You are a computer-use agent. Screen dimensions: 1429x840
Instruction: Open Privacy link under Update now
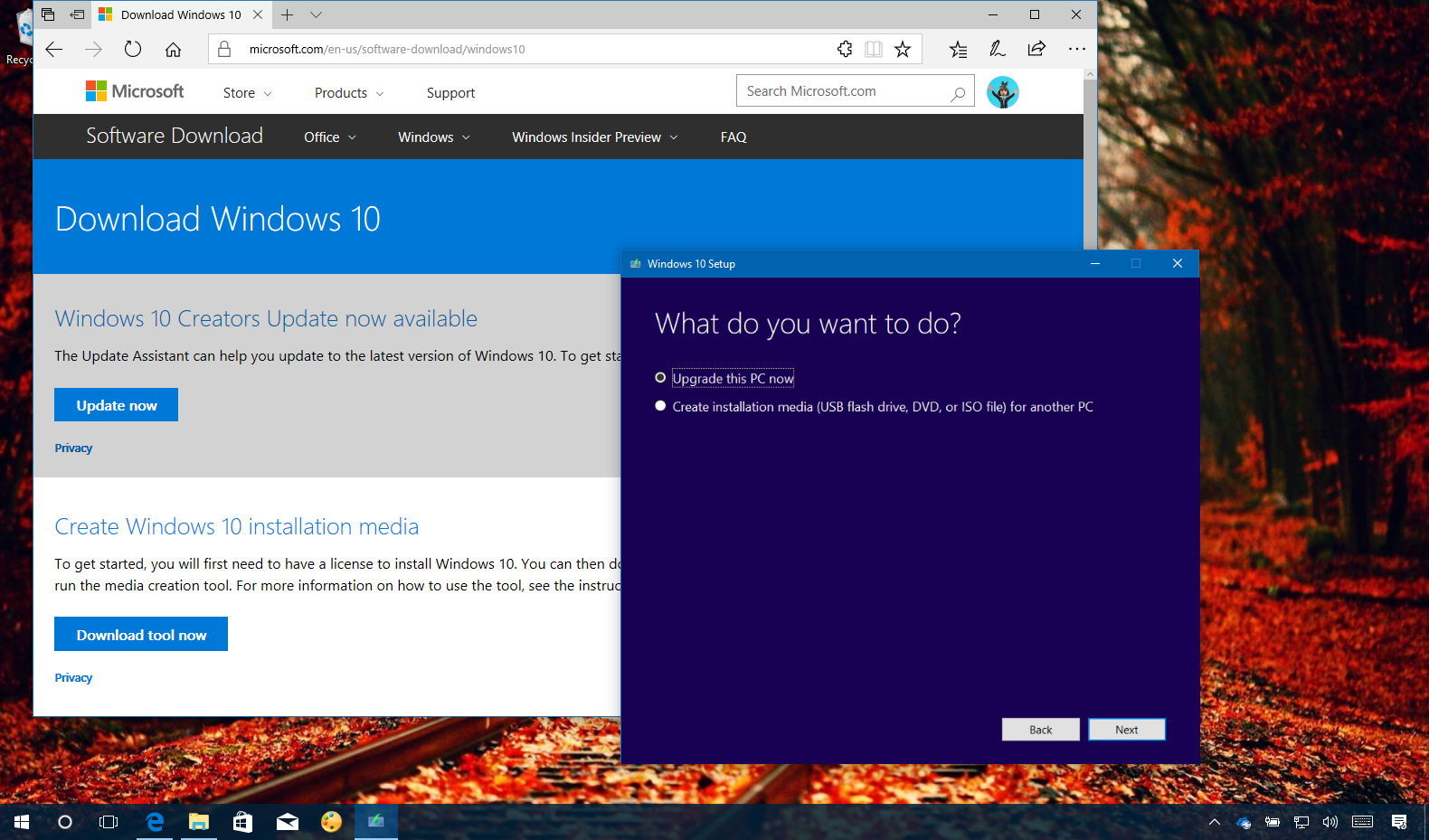pyautogui.click(x=73, y=448)
